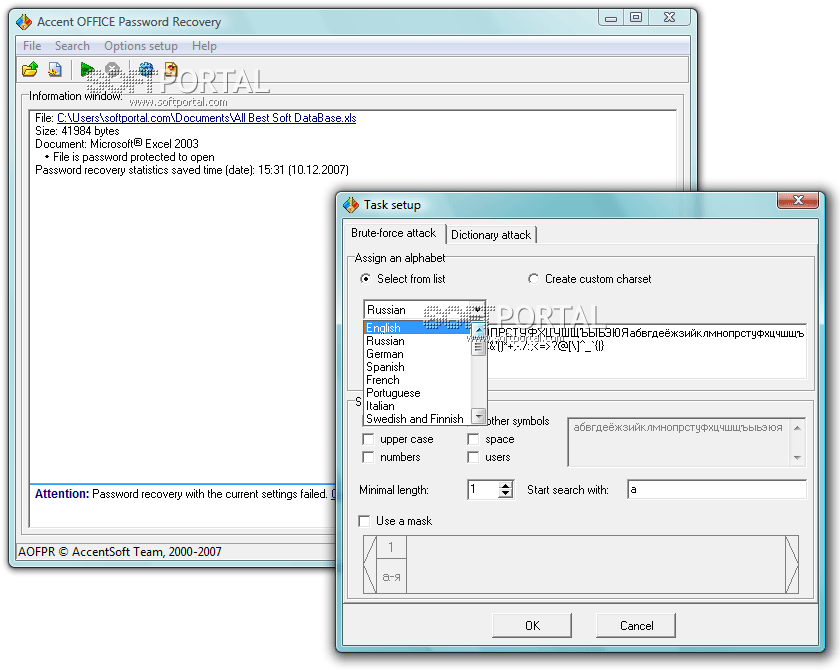Viewport: 840px width, 670px height.
Task: Select Italian in the alphabet list
Action: click(418, 405)
